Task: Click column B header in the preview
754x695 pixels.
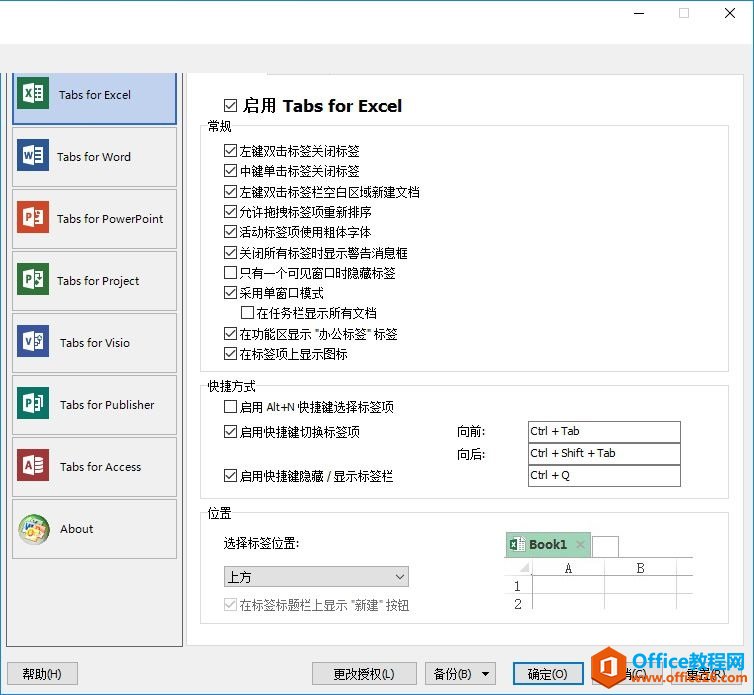Action: (x=640, y=569)
